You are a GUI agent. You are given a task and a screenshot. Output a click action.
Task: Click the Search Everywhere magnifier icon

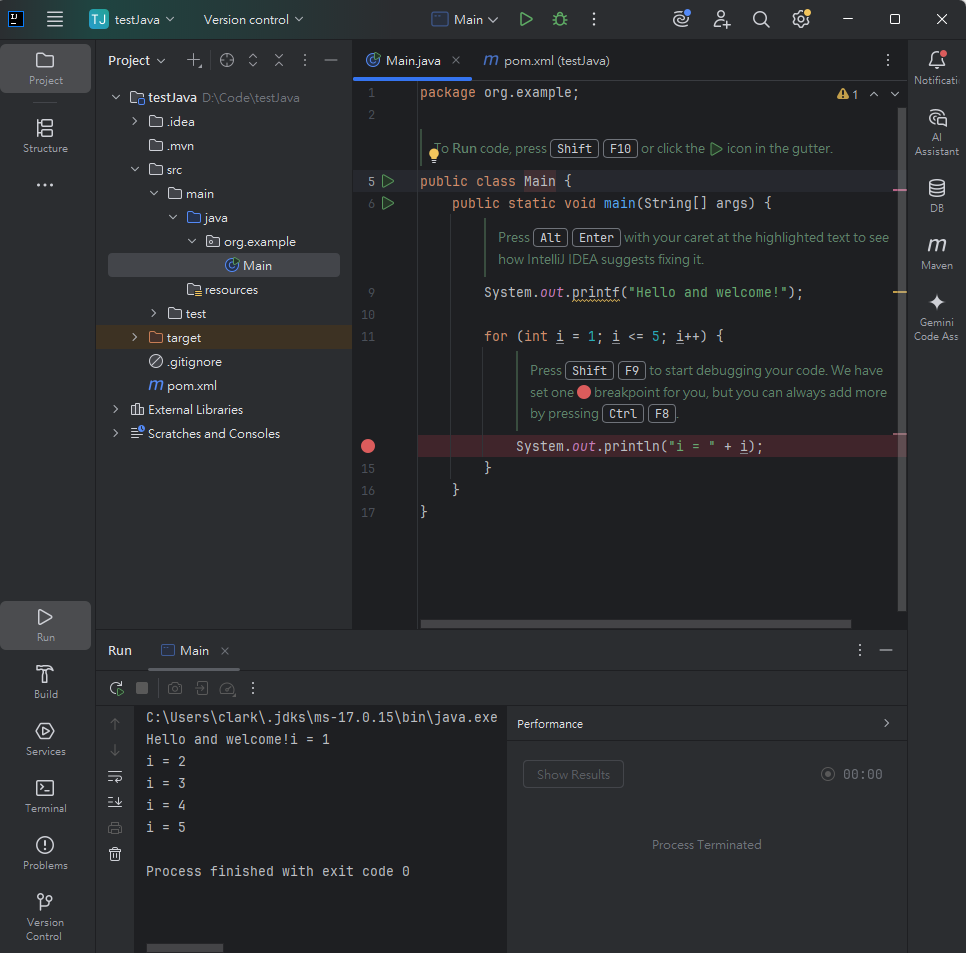(761, 19)
